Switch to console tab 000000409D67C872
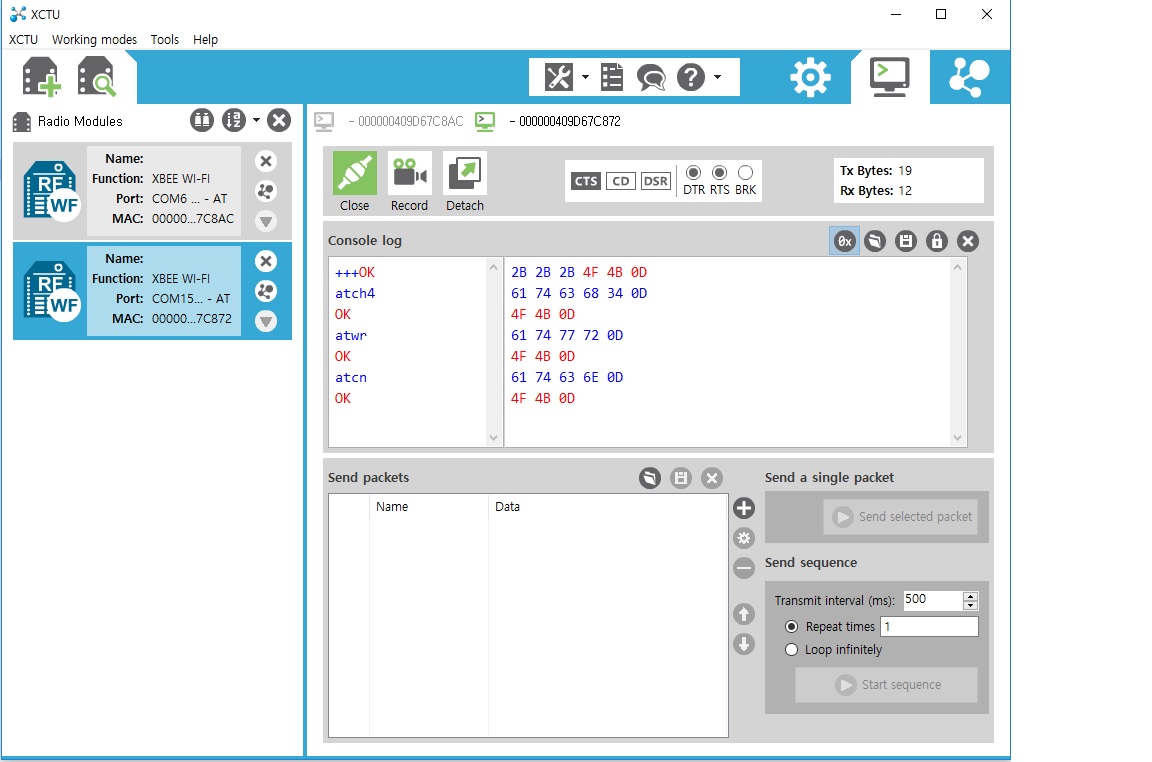Image resolution: width=1152 pixels, height=762 pixels. (548, 121)
